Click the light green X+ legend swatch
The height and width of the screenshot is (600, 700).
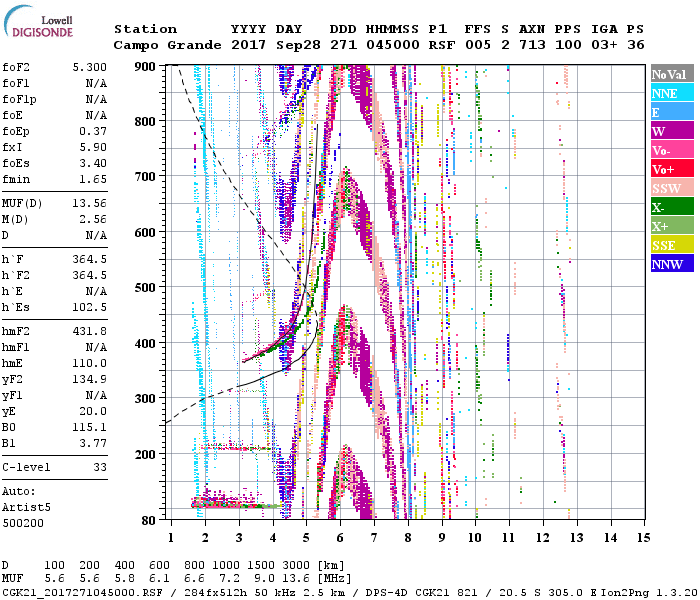tap(672, 226)
